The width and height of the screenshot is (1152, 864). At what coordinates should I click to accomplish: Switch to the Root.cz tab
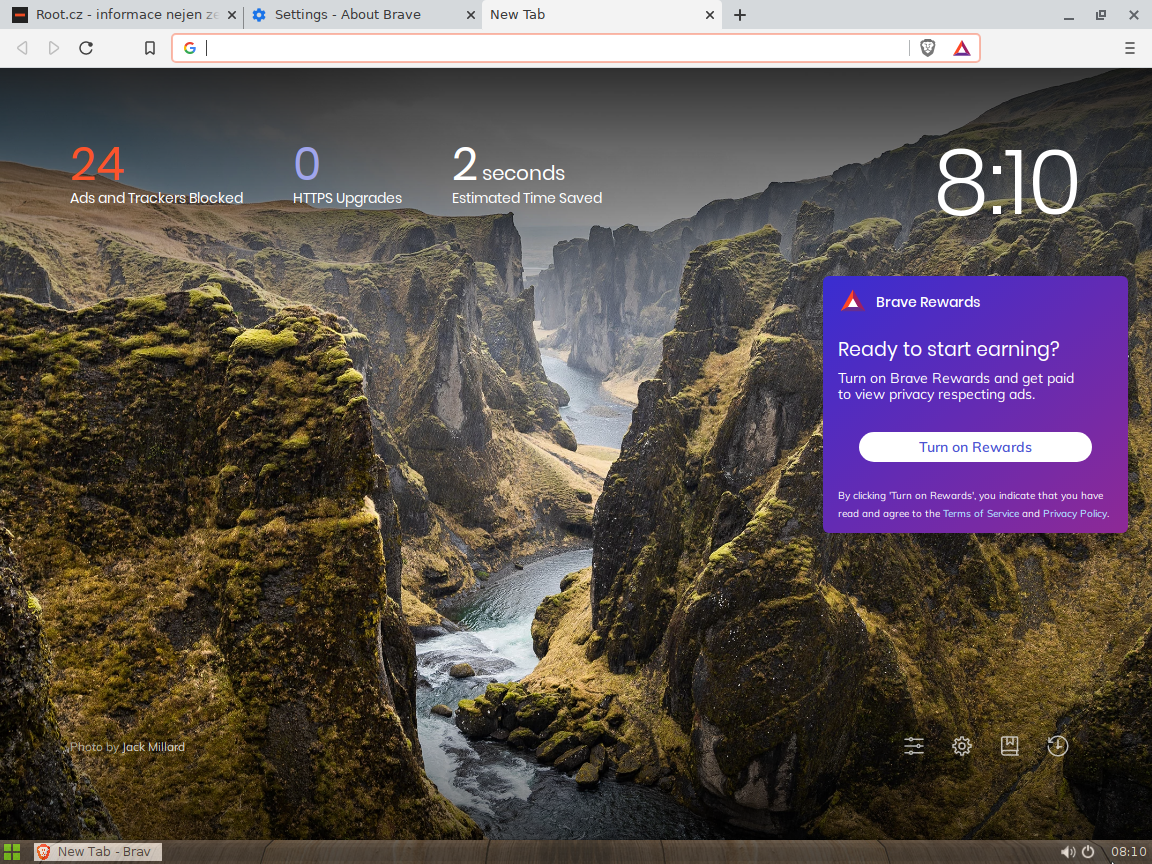[121, 15]
